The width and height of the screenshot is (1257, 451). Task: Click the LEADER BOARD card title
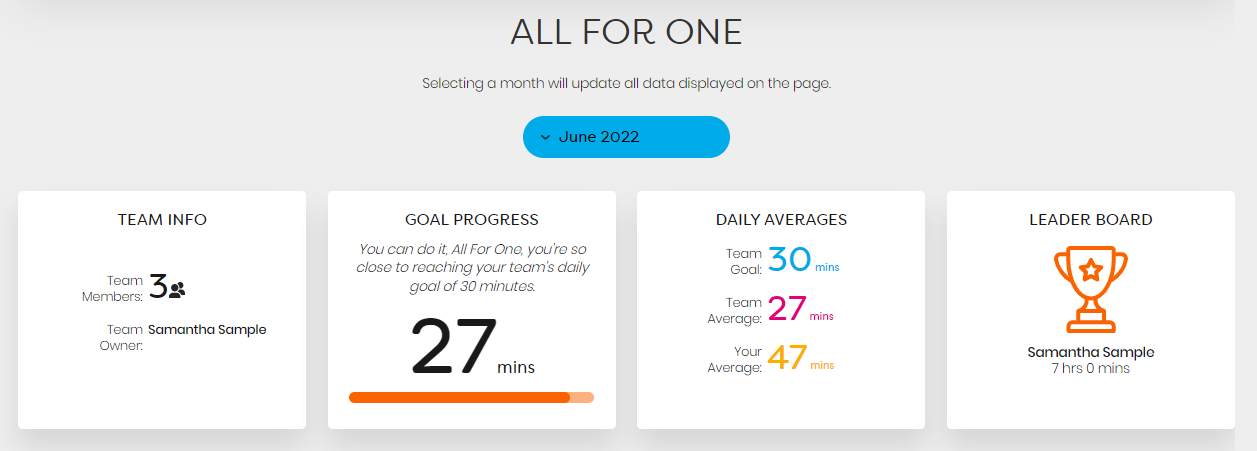coord(1091,219)
